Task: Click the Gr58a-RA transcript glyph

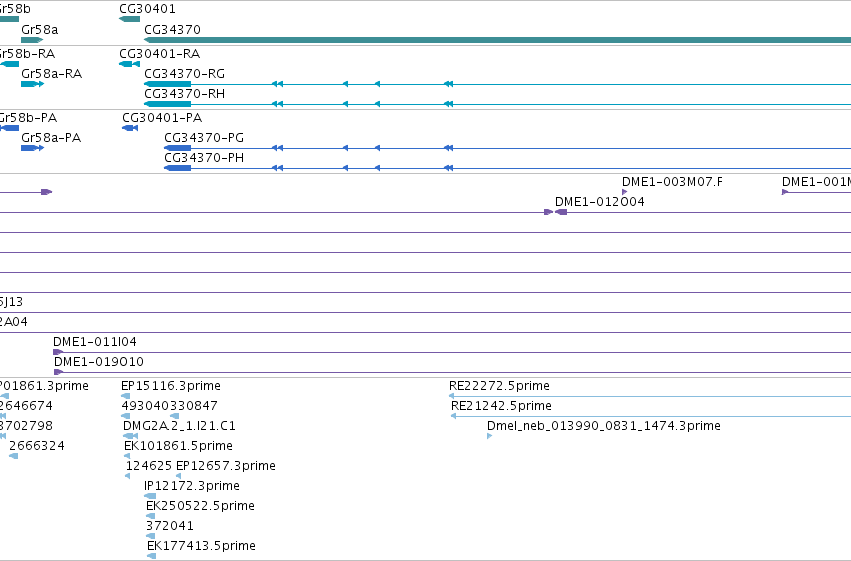Action: (x=33, y=84)
